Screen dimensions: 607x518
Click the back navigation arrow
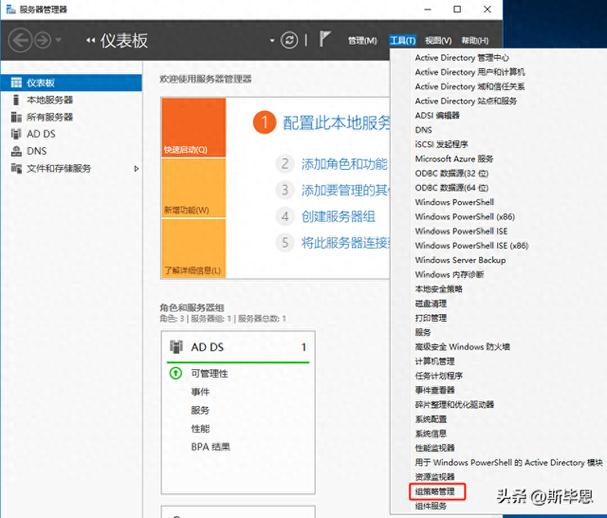[20, 40]
